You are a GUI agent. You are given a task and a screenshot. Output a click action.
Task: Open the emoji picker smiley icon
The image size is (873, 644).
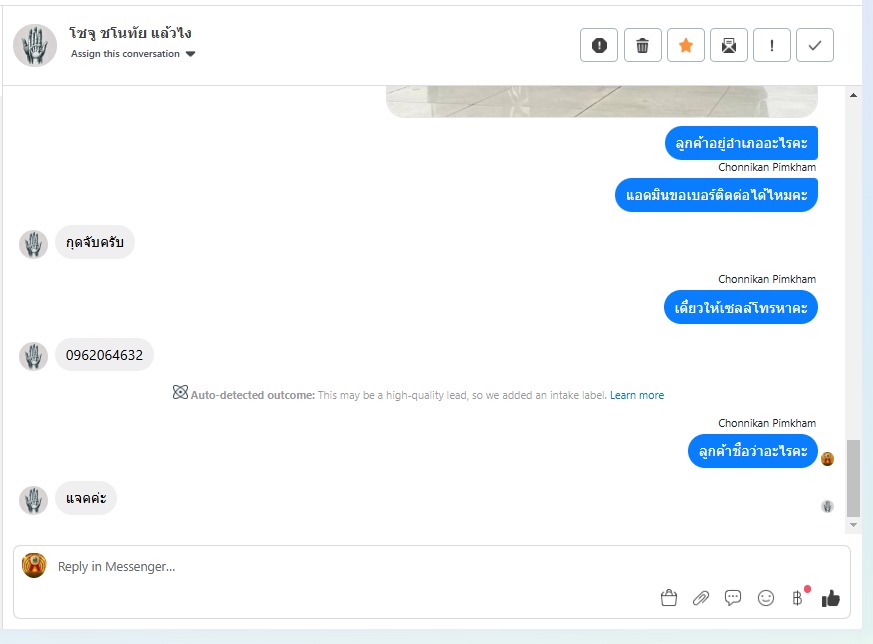[x=766, y=598]
